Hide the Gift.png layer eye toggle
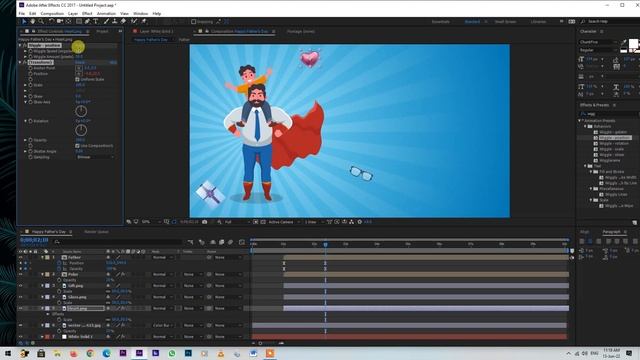Image resolution: width=640 pixels, height=360 pixels. (20, 286)
